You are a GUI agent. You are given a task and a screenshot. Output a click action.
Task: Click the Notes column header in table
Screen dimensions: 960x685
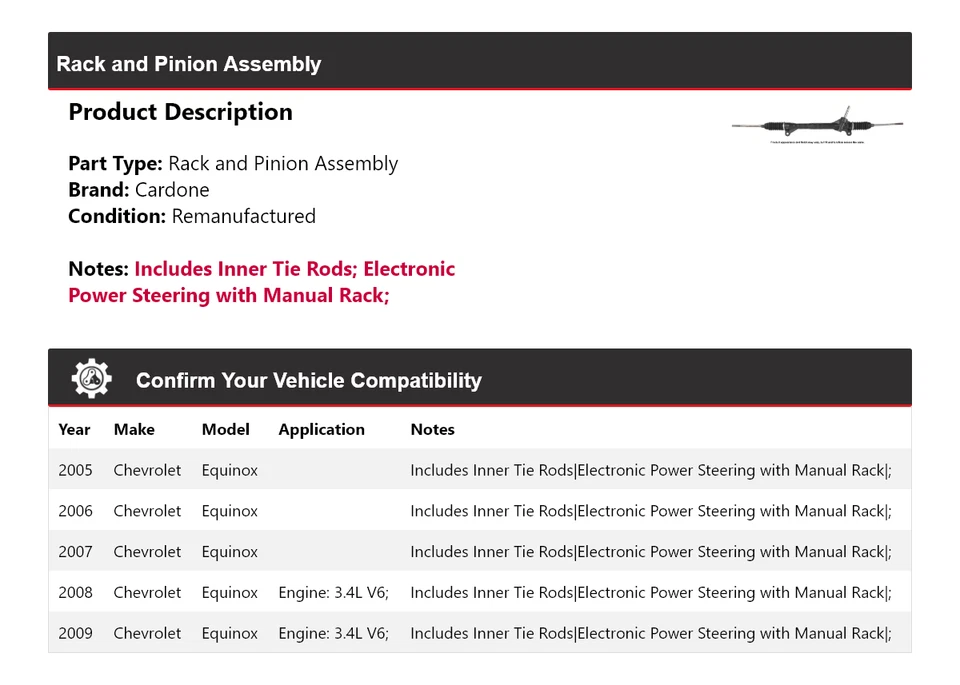coord(432,429)
